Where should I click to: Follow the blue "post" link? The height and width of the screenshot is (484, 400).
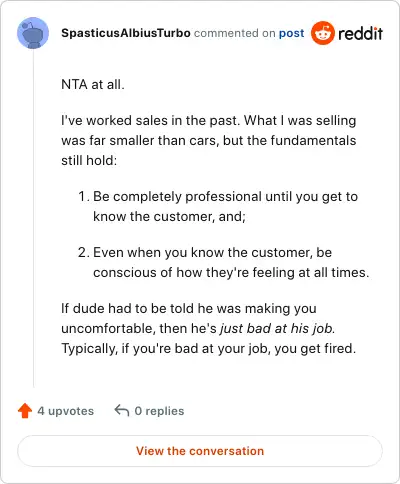[291, 33]
